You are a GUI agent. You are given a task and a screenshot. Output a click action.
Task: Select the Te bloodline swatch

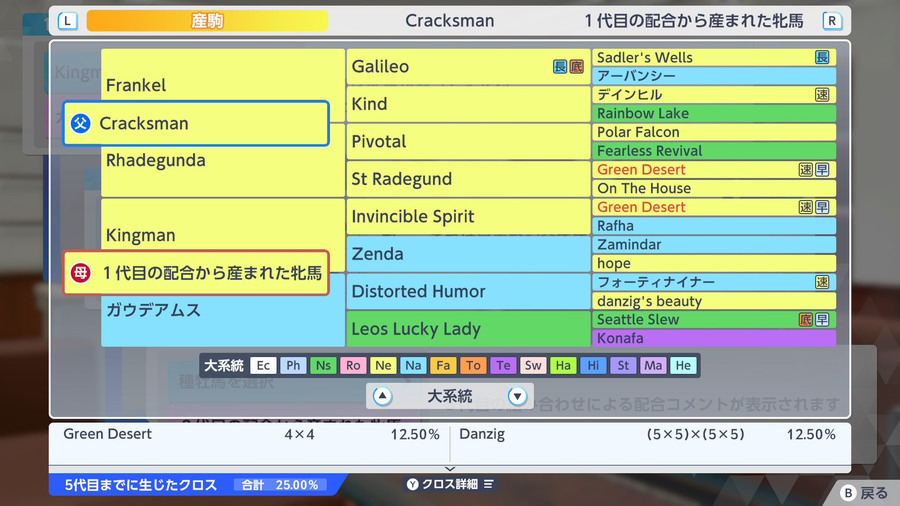[x=503, y=365]
